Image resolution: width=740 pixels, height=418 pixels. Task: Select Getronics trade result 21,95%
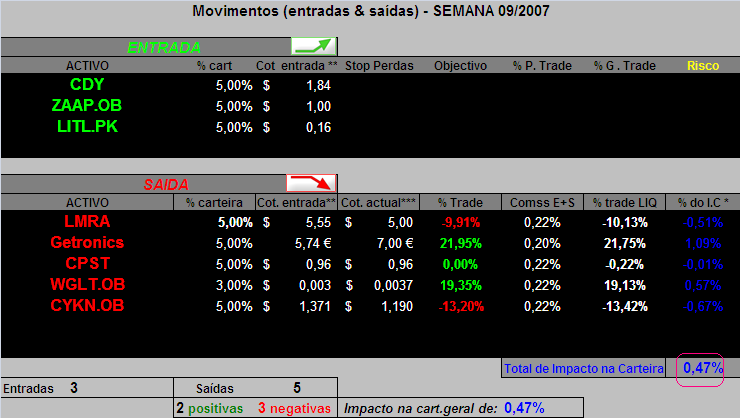[461, 243]
